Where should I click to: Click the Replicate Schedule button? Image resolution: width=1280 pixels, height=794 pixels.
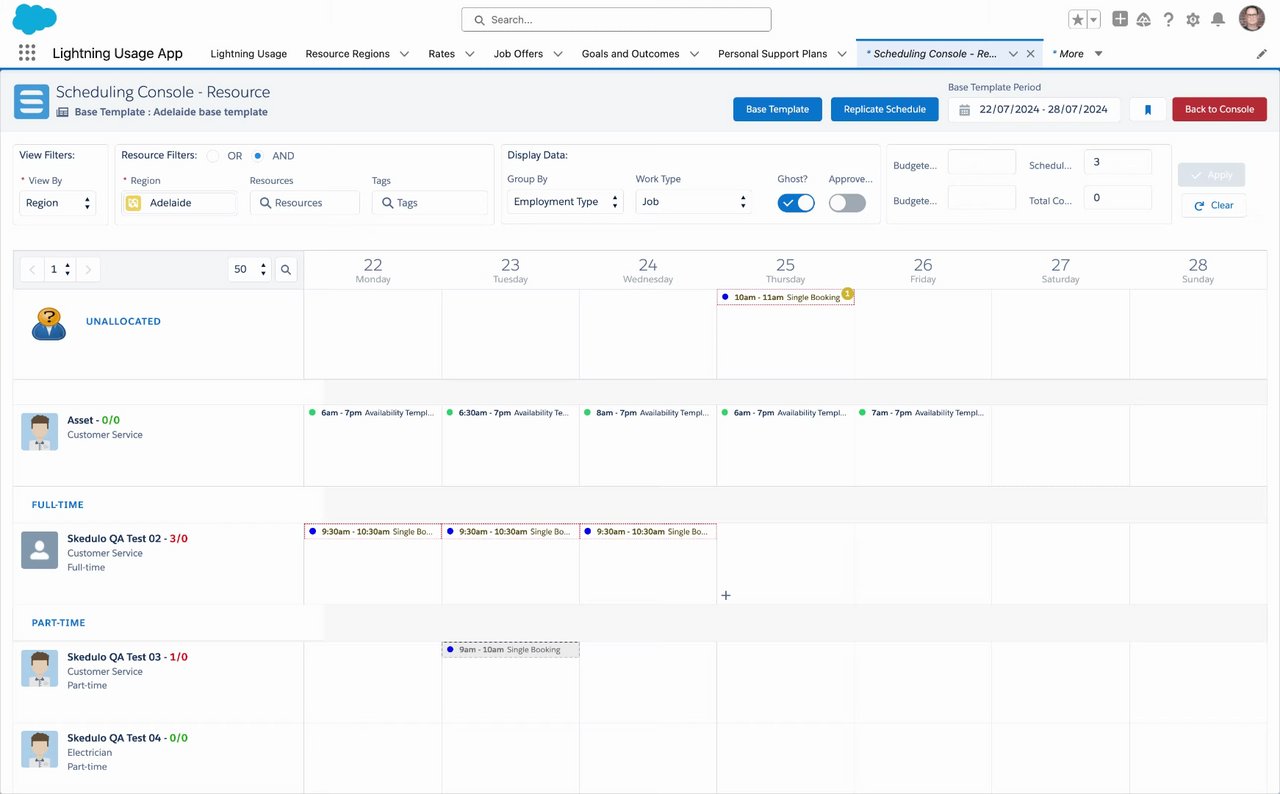point(884,109)
